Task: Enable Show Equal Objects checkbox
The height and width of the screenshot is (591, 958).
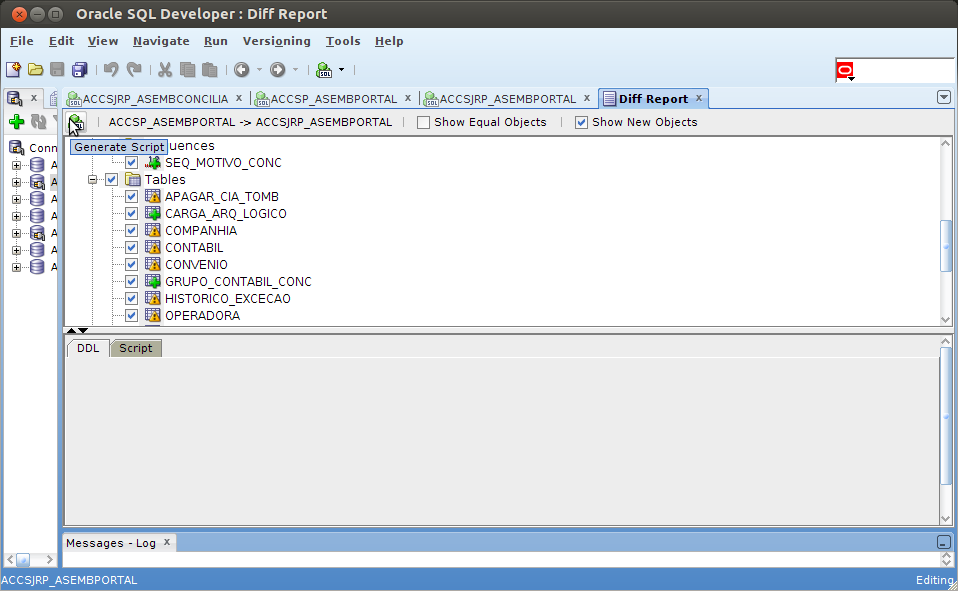Action: (423, 122)
